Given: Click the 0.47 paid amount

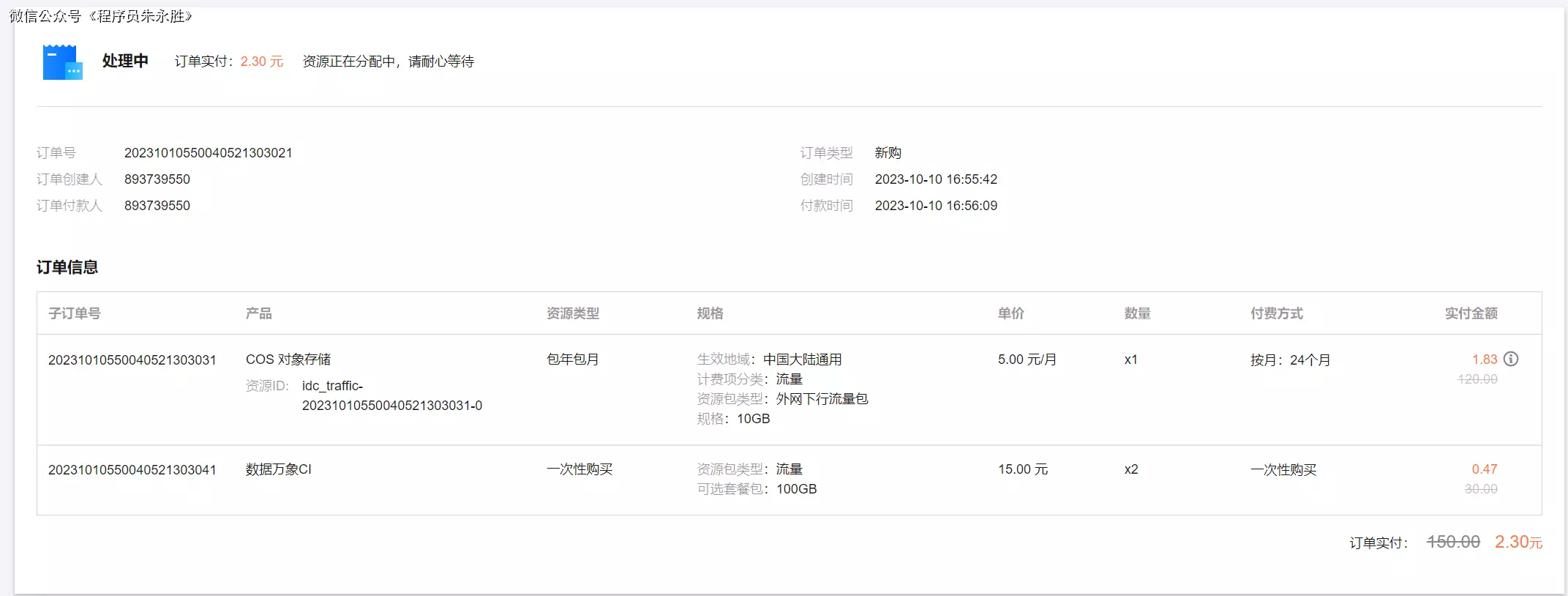Looking at the screenshot, I should click(x=1484, y=469).
